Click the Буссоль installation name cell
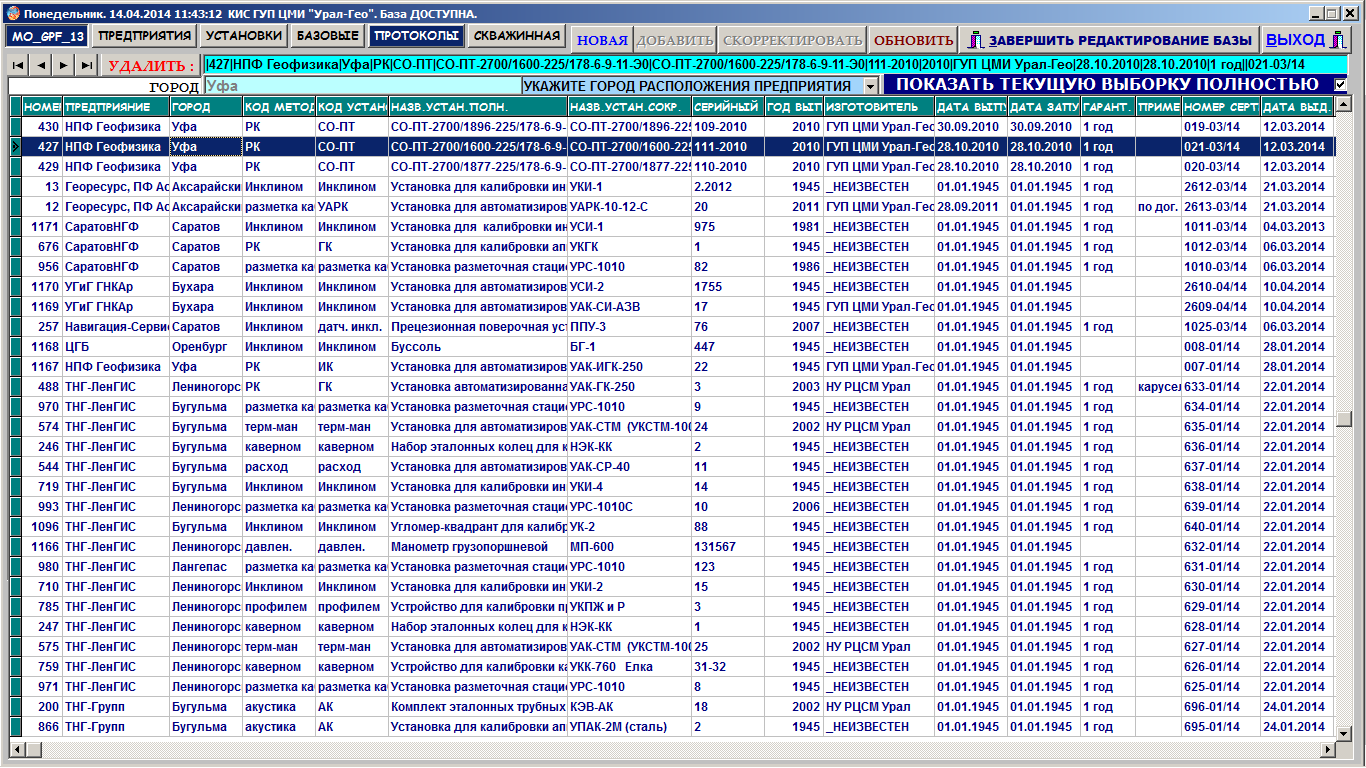 [x=478, y=347]
